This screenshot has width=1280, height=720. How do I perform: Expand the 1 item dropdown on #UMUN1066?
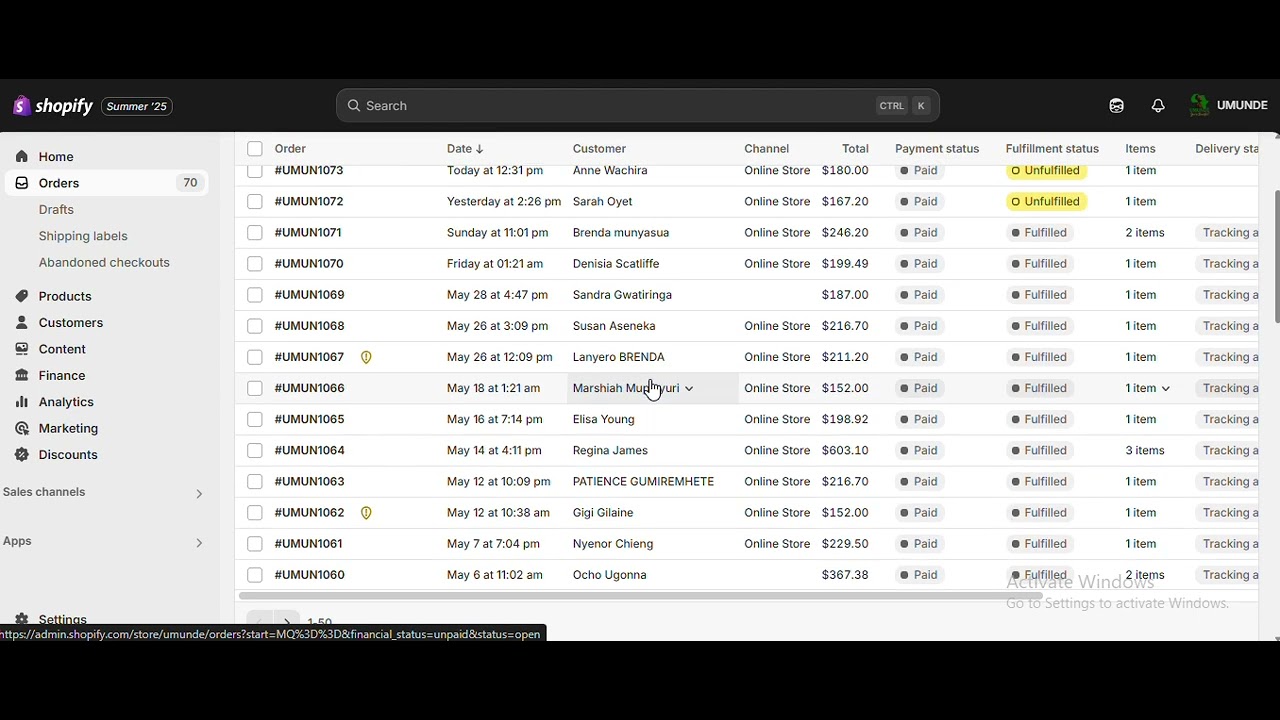(1165, 388)
